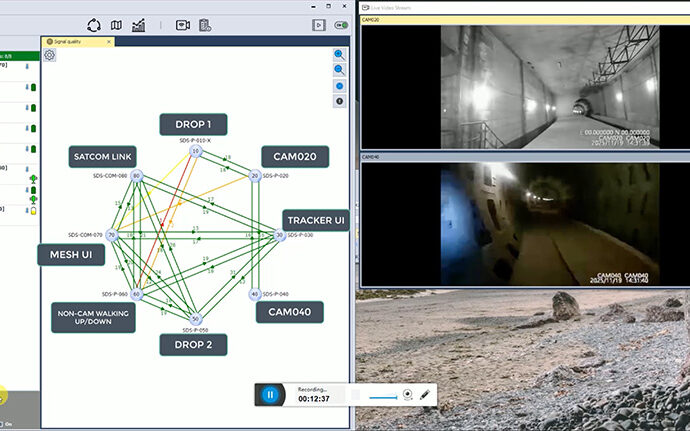Image resolution: width=690 pixels, height=431 pixels.
Task: Click the clipboard report icon
Action: click(x=204, y=25)
